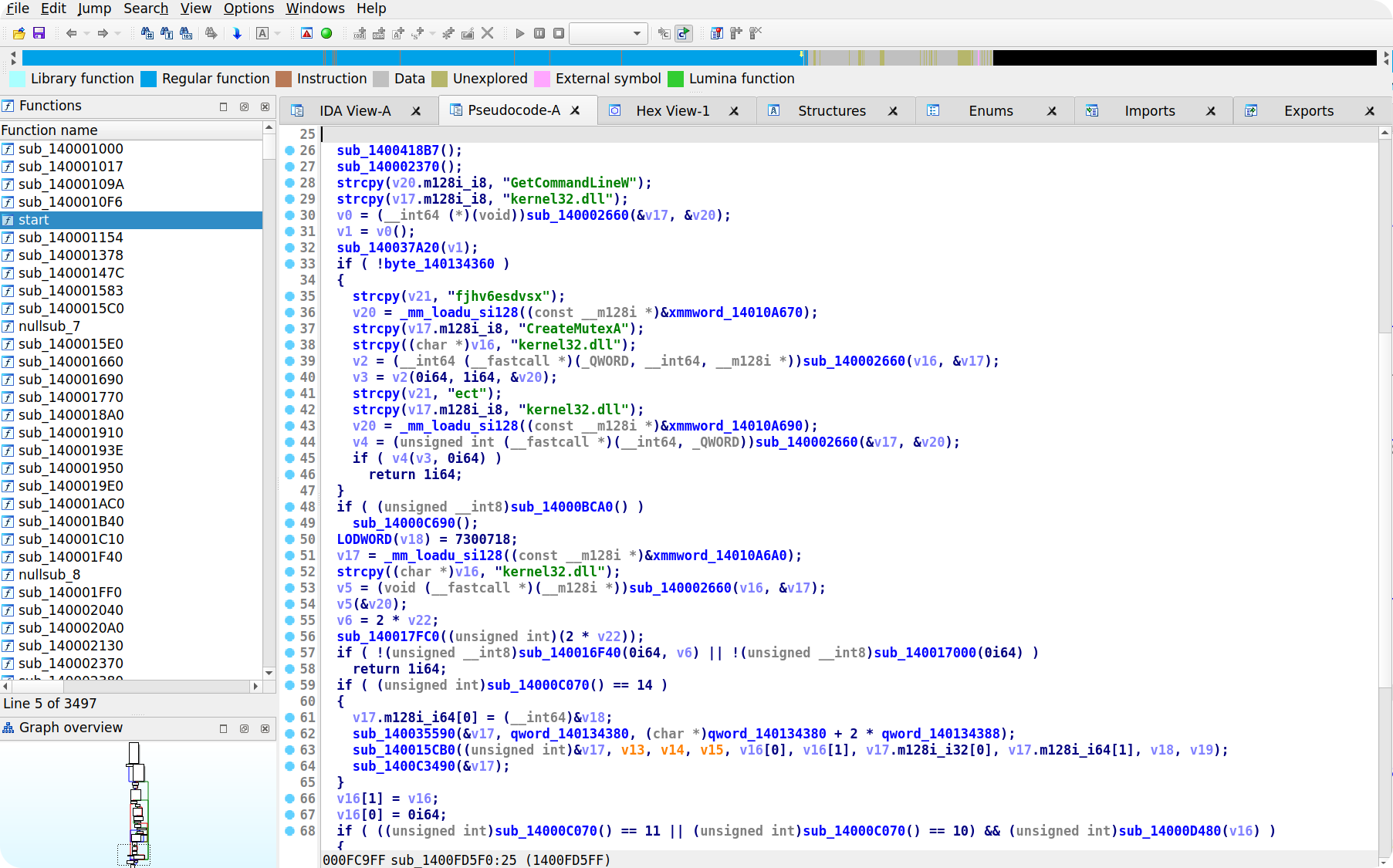The height and width of the screenshot is (868, 1393).
Task: Click sub_14000BCA0 call on line 48
Action: [x=562, y=507]
